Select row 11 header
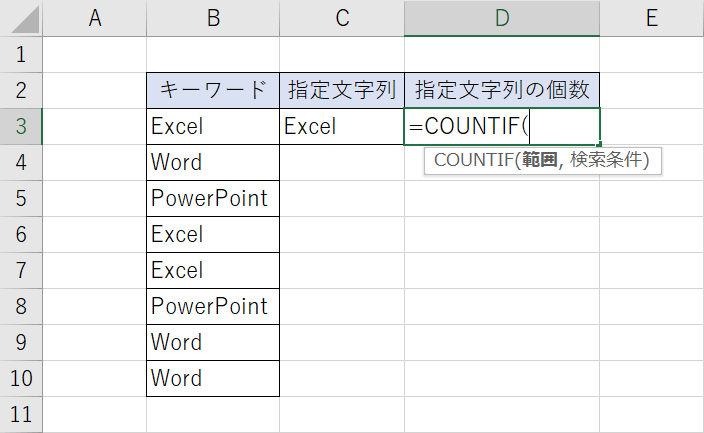The height and width of the screenshot is (433, 704). [21, 414]
